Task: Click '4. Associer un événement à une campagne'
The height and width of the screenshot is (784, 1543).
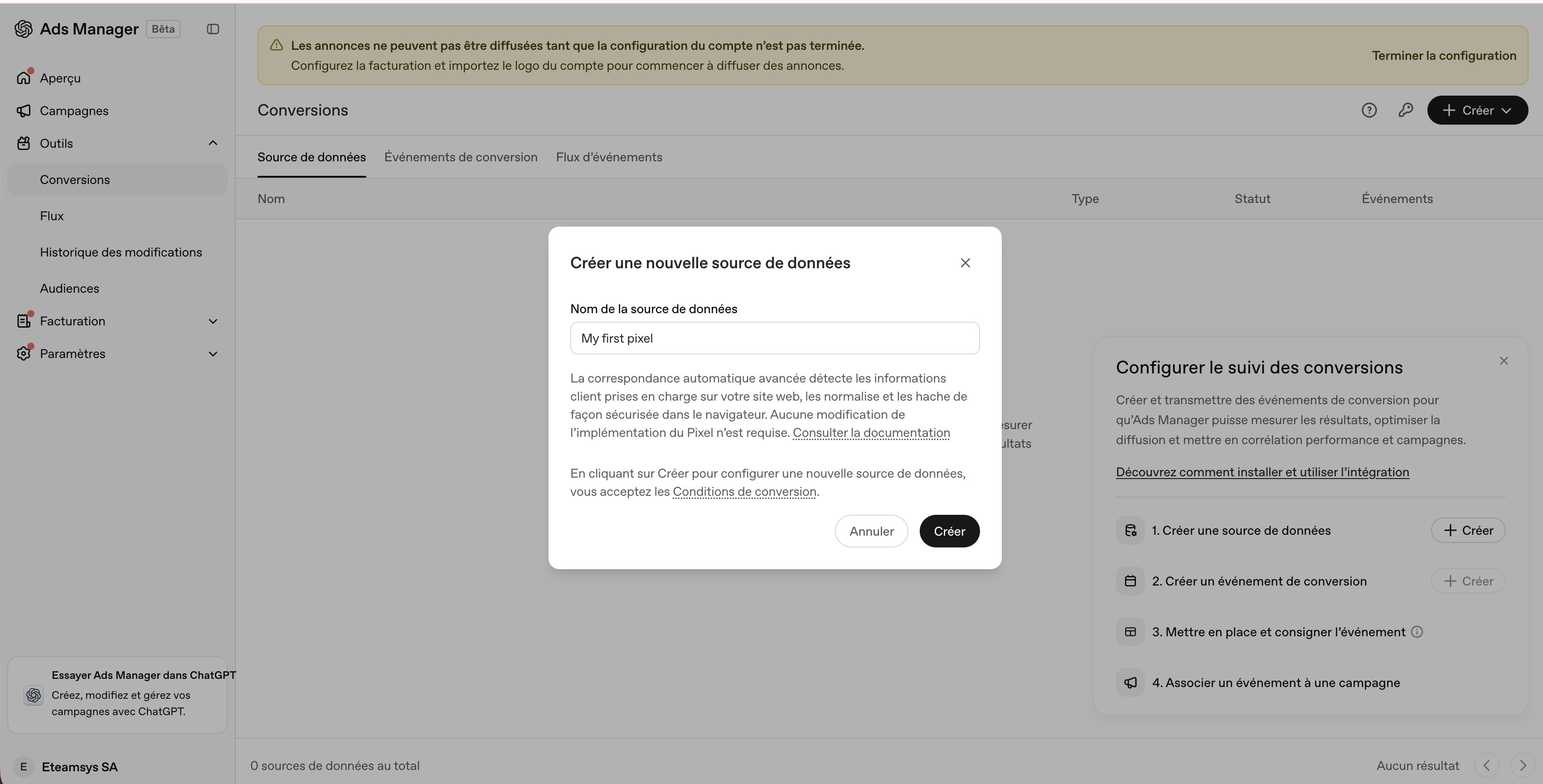Action: (1276, 683)
